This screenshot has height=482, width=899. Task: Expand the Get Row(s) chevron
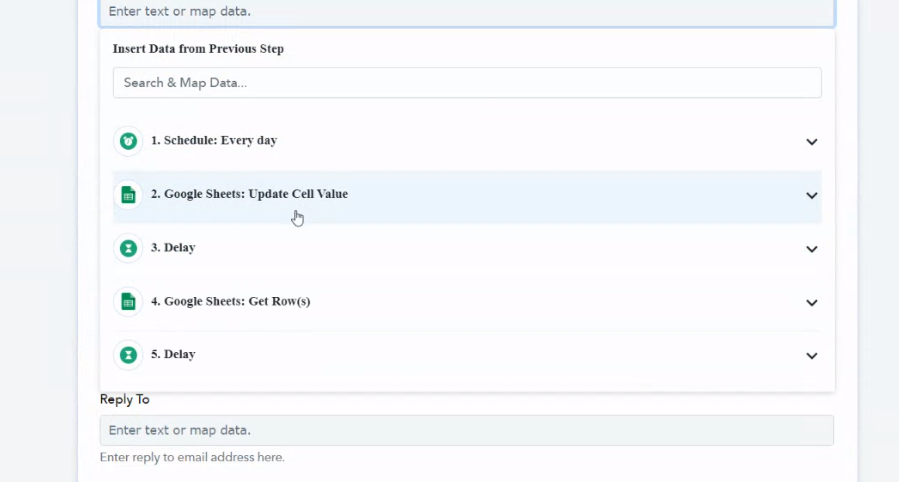click(x=811, y=303)
